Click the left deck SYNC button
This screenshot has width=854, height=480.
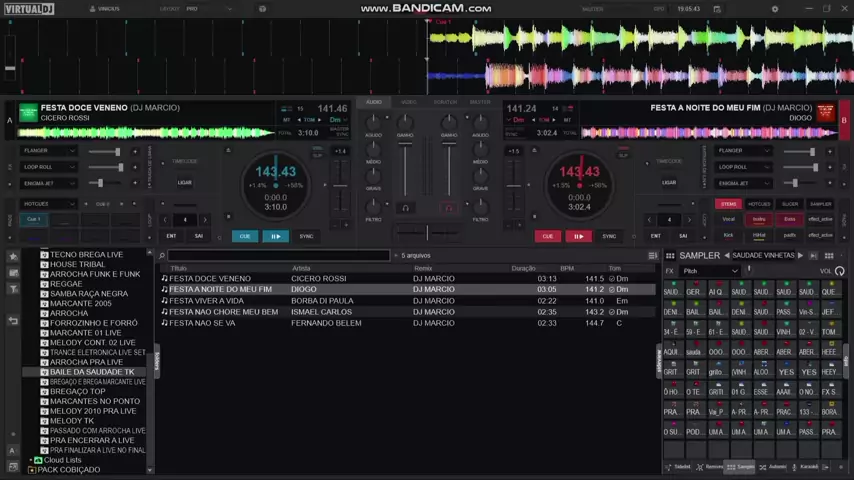306,236
